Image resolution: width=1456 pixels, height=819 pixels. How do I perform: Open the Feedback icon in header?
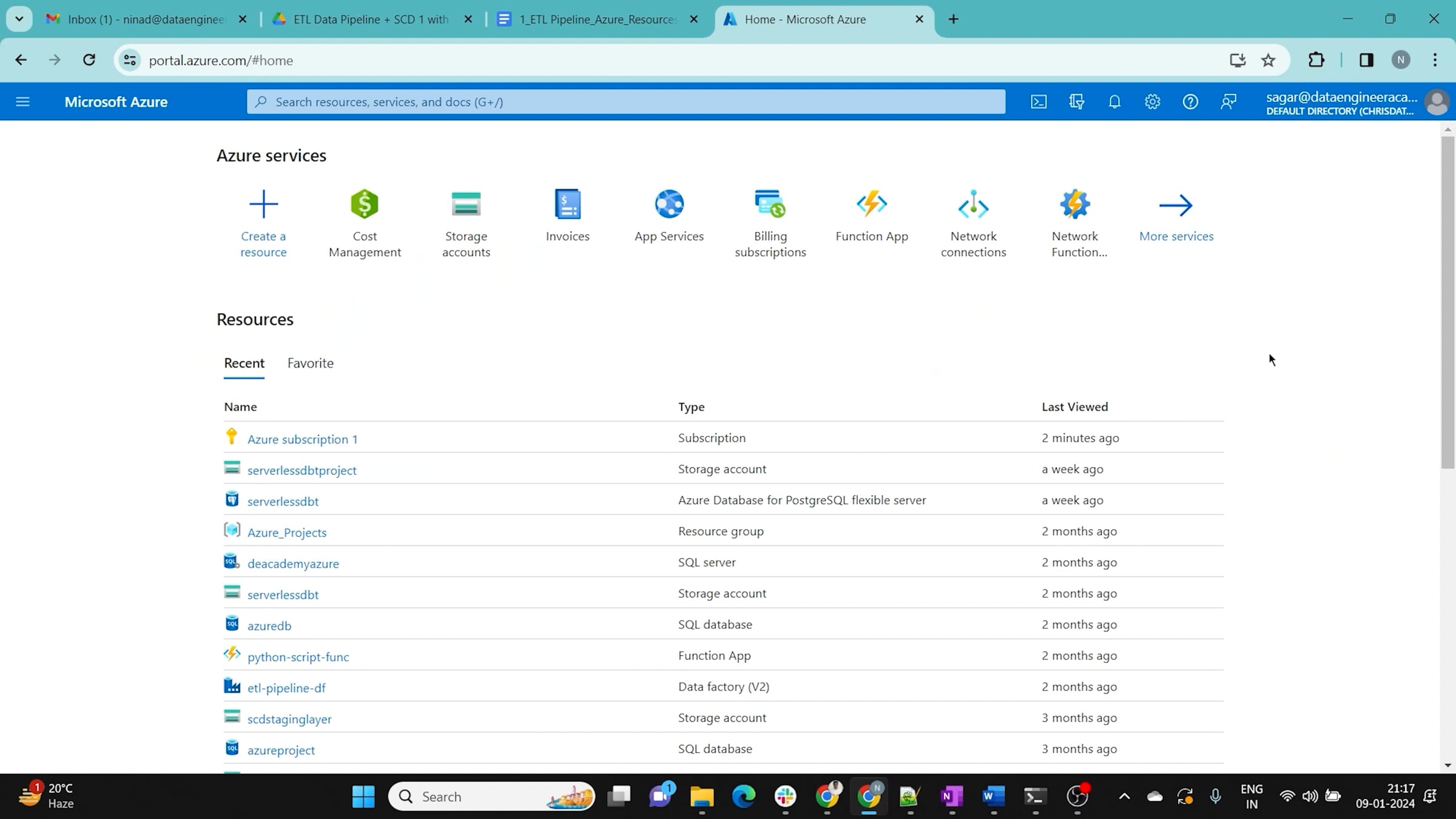point(1228,101)
